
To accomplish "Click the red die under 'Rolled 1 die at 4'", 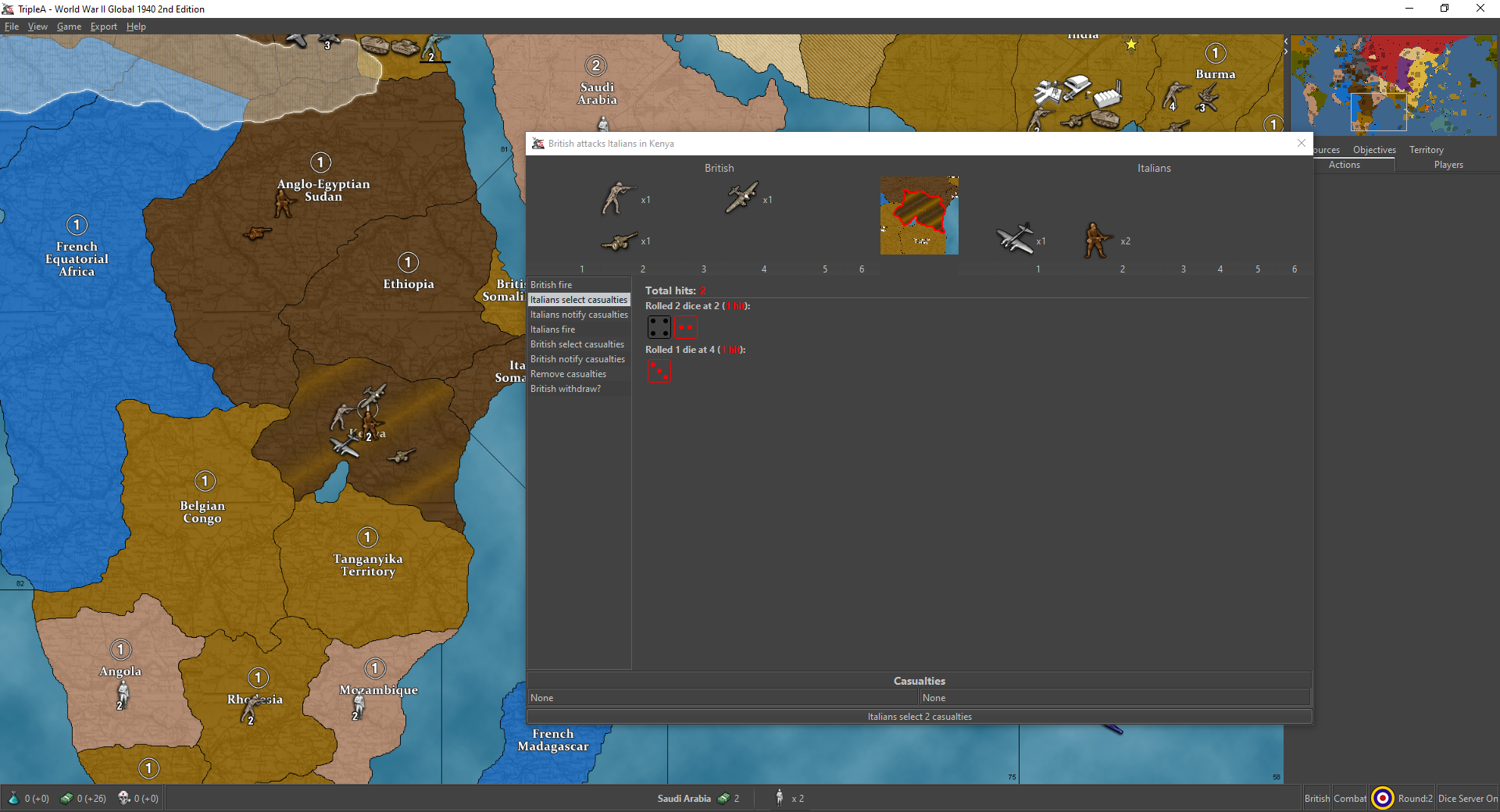I will coord(659,370).
